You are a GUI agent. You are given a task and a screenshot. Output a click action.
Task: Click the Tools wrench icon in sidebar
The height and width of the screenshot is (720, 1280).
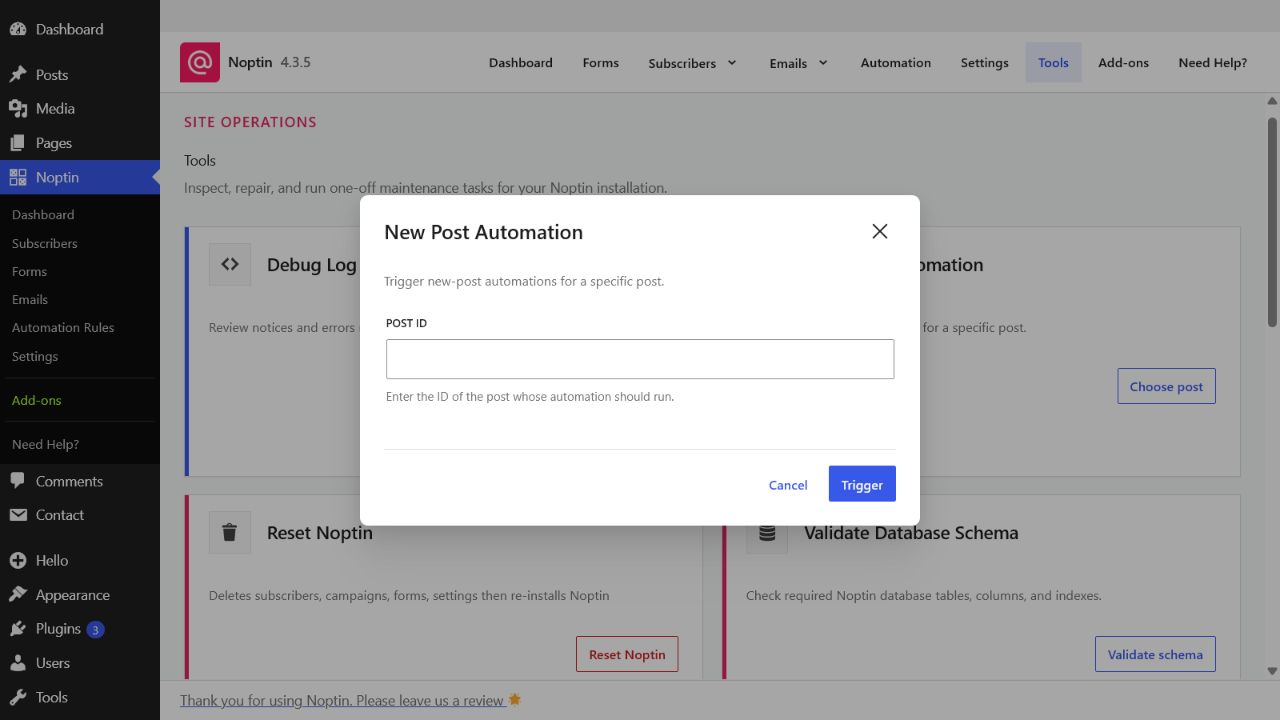18,697
